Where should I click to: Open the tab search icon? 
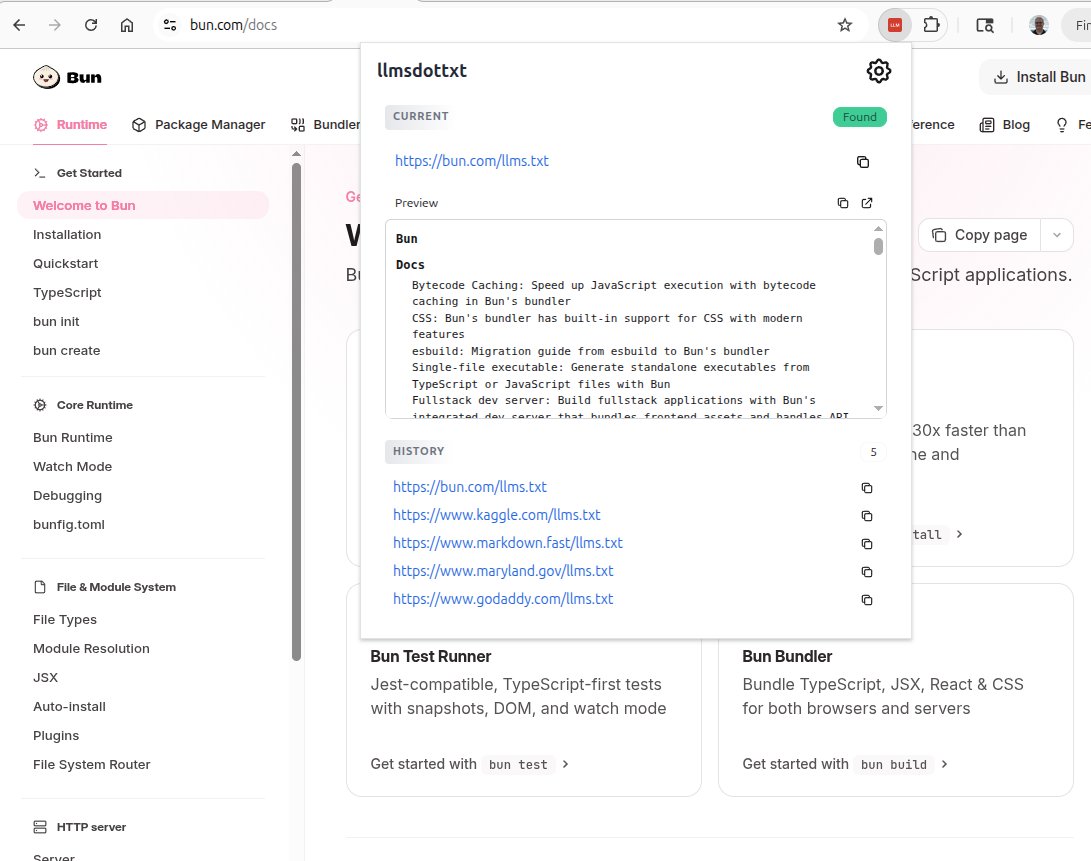tap(985, 26)
